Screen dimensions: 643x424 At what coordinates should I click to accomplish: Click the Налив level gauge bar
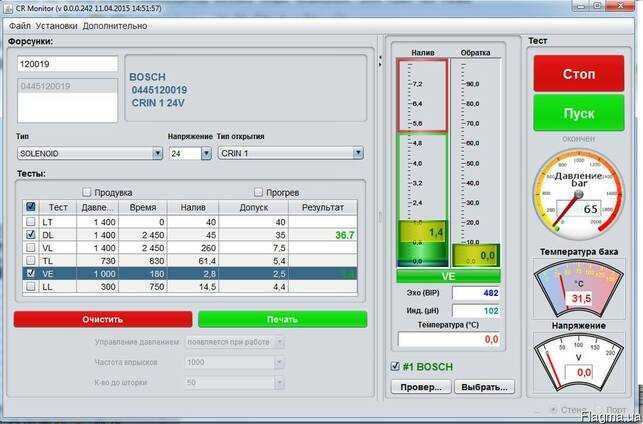422,163
